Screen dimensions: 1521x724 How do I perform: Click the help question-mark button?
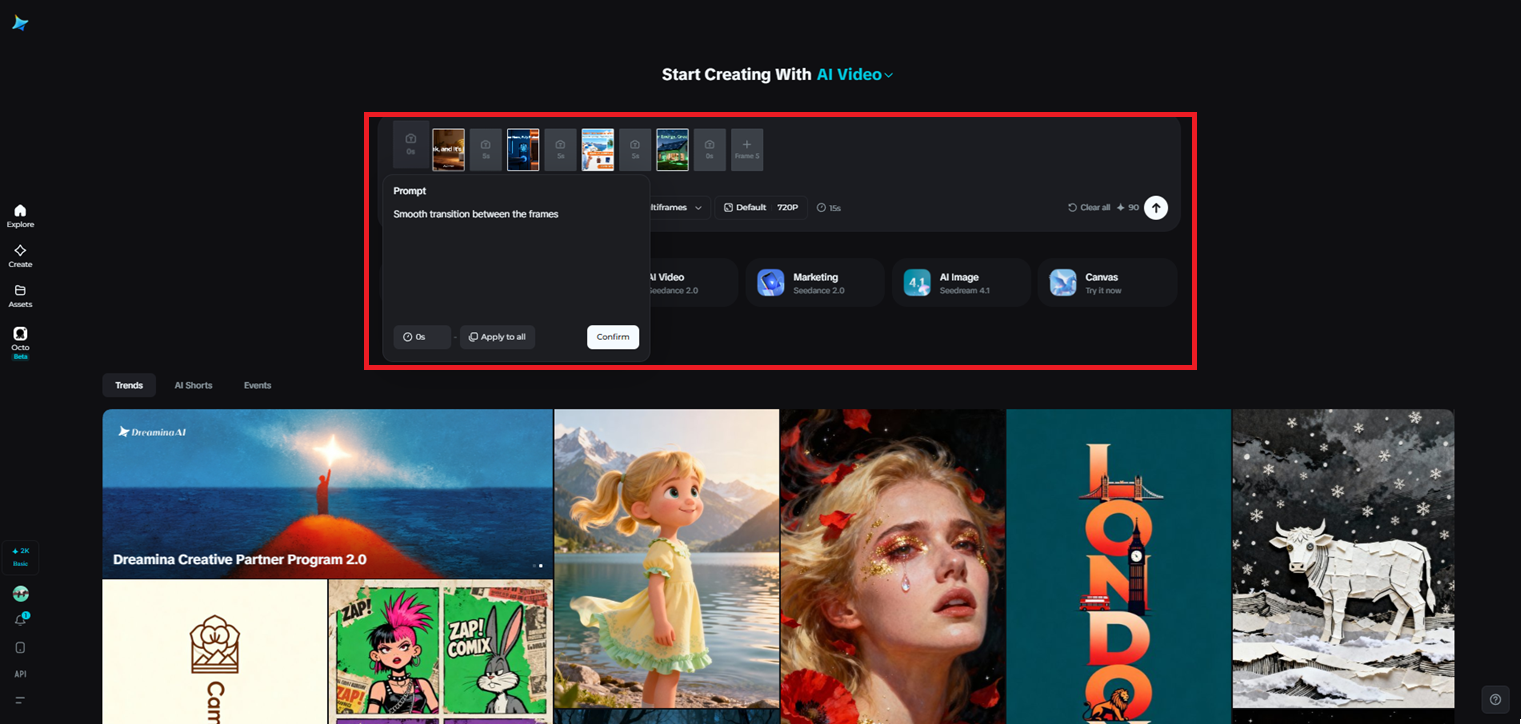[x=1495, y=699]
